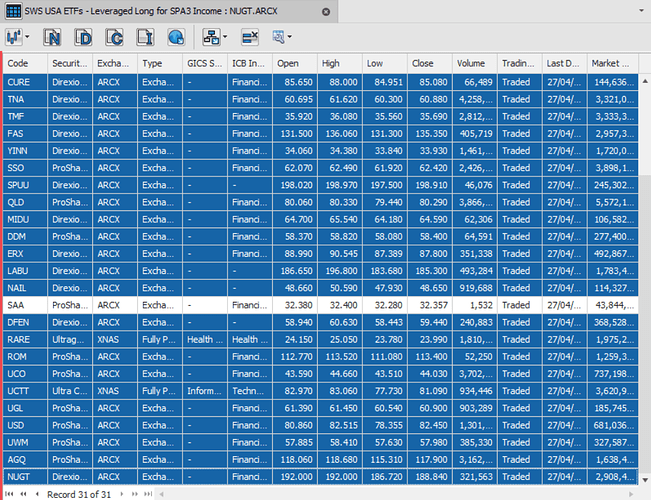Viewport: 651px width, 500px height.
Task: Click the C document toolbar icon
Action: pos(114,37)
